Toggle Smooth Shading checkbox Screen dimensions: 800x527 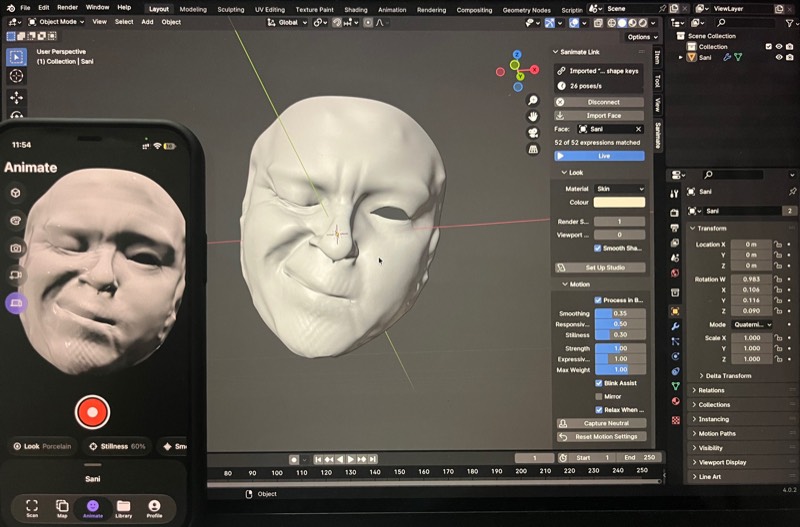coord(597,248)
